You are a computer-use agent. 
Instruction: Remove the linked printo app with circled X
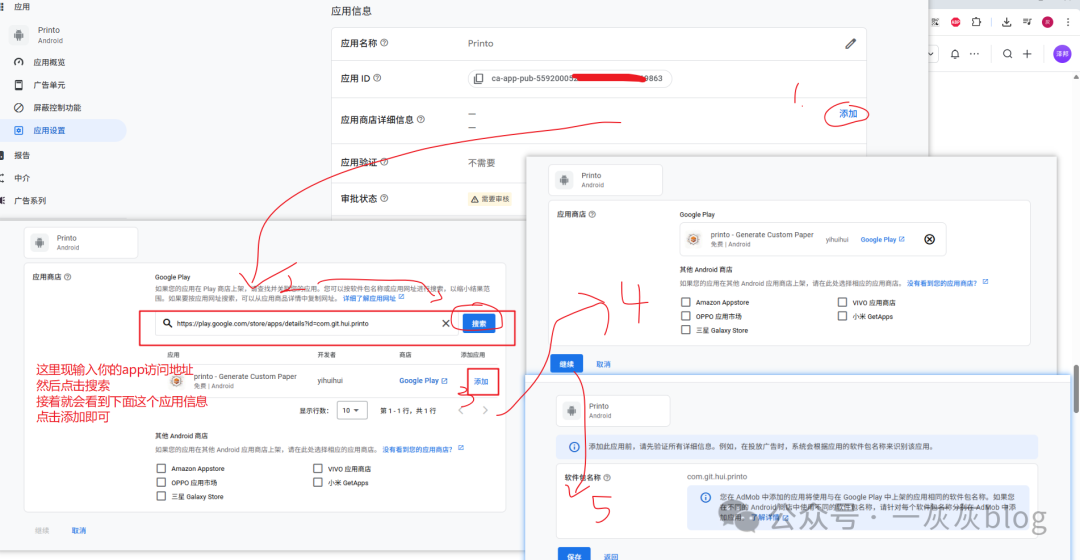point(929,240)
